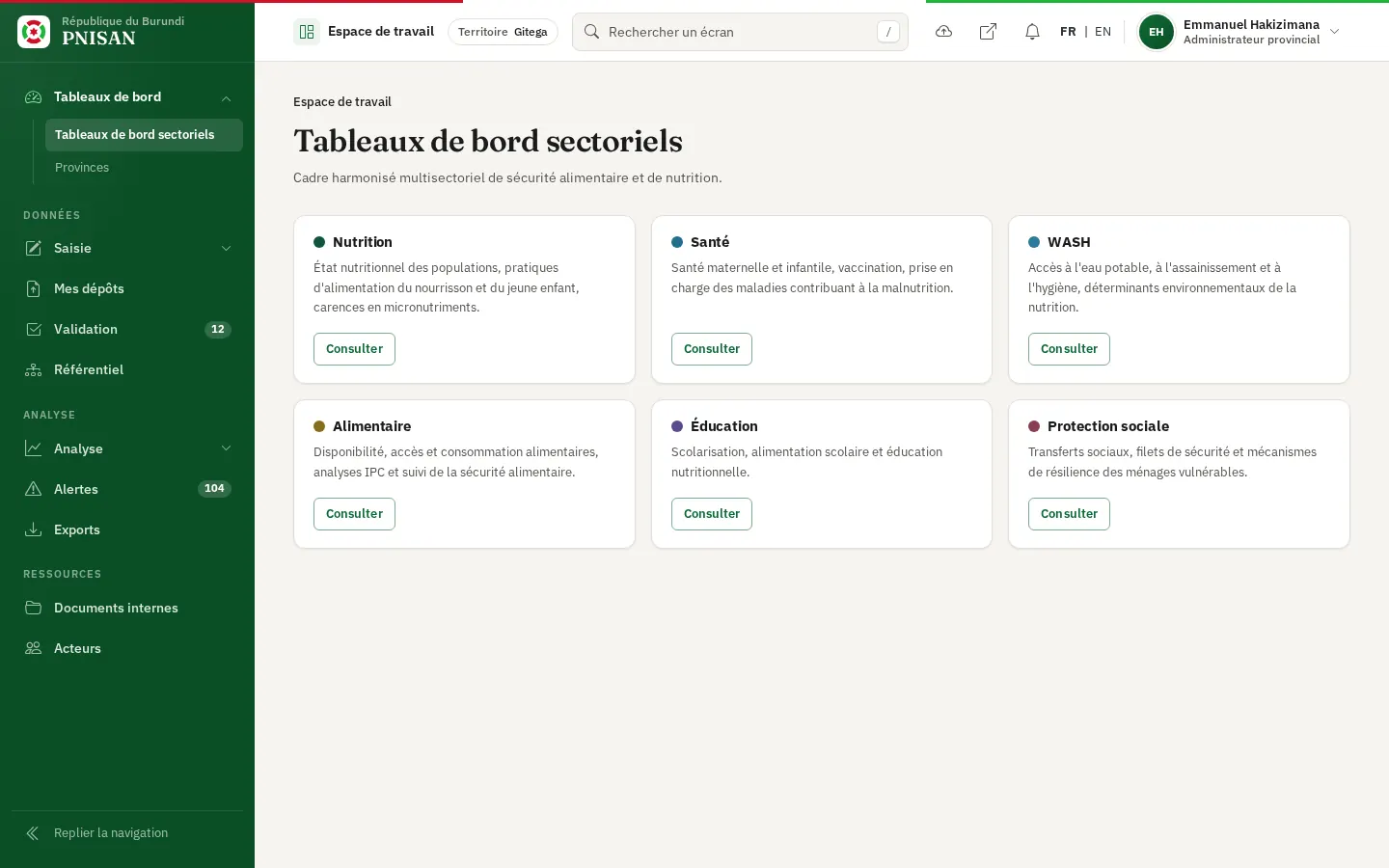Click the Nutrition green color dot
Image resolution: width=1389 pixels, height=868 pixels.
coord(319,242)
